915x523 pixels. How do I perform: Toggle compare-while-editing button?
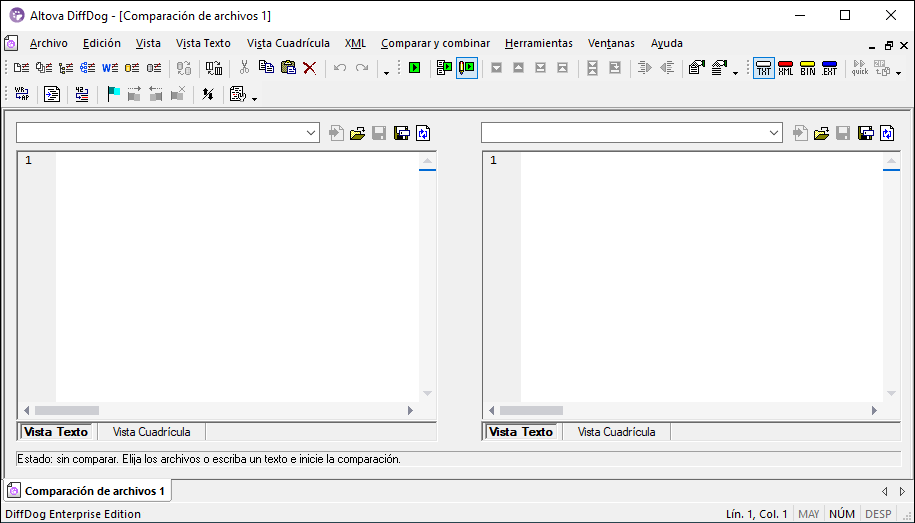coord(467,68)
